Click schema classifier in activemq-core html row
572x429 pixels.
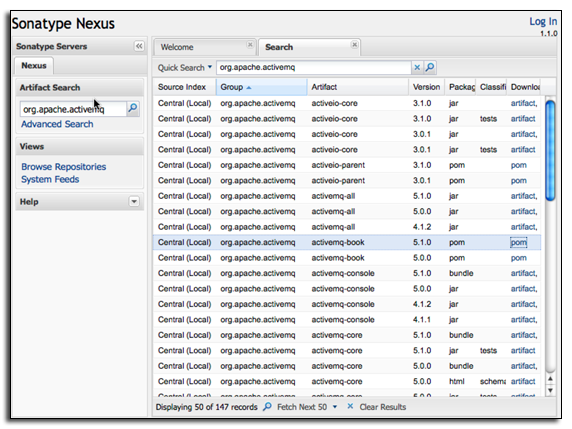tap(492, 382)
